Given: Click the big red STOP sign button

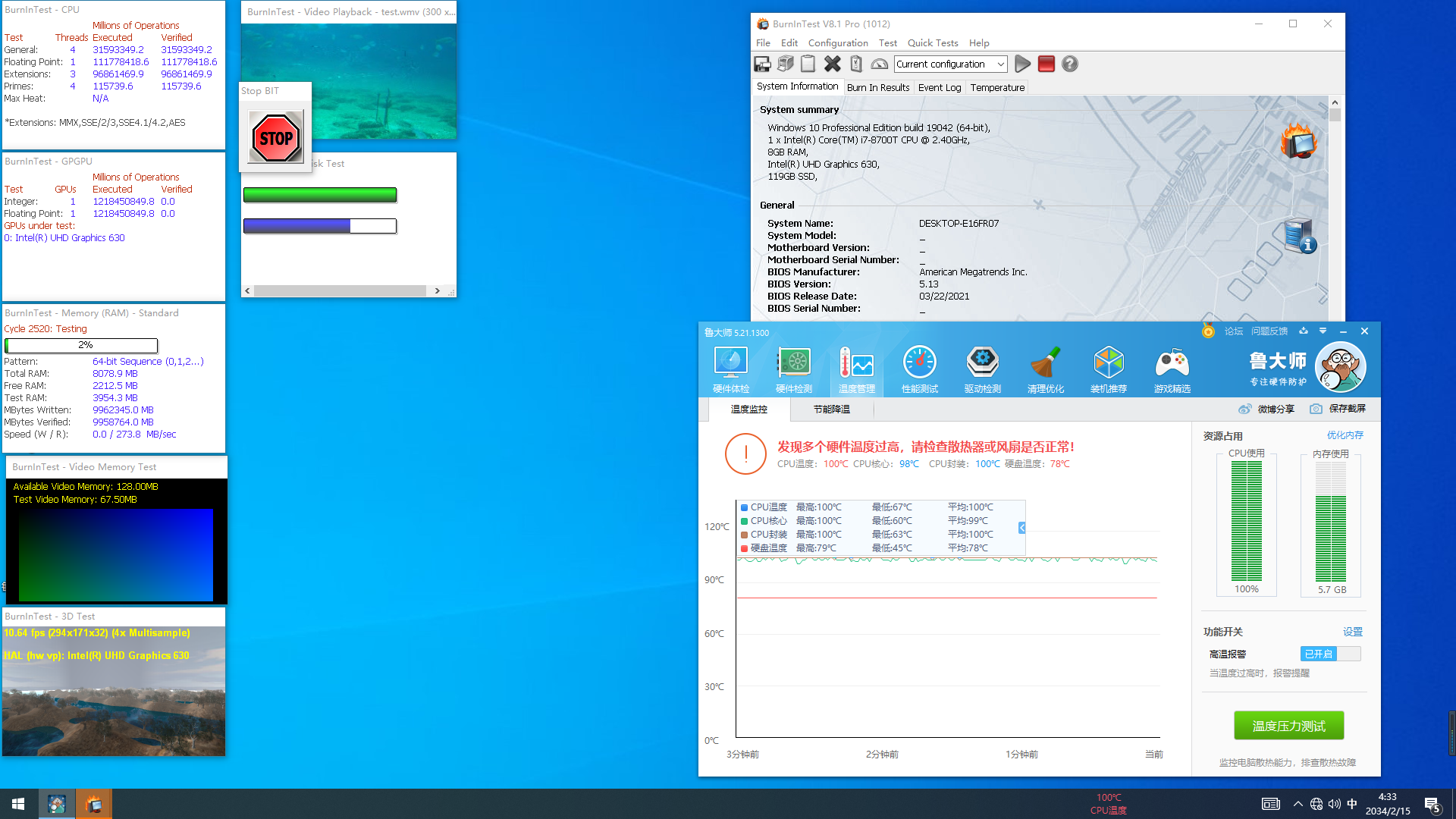Looking at the screenshot, I should coord(276,138).
